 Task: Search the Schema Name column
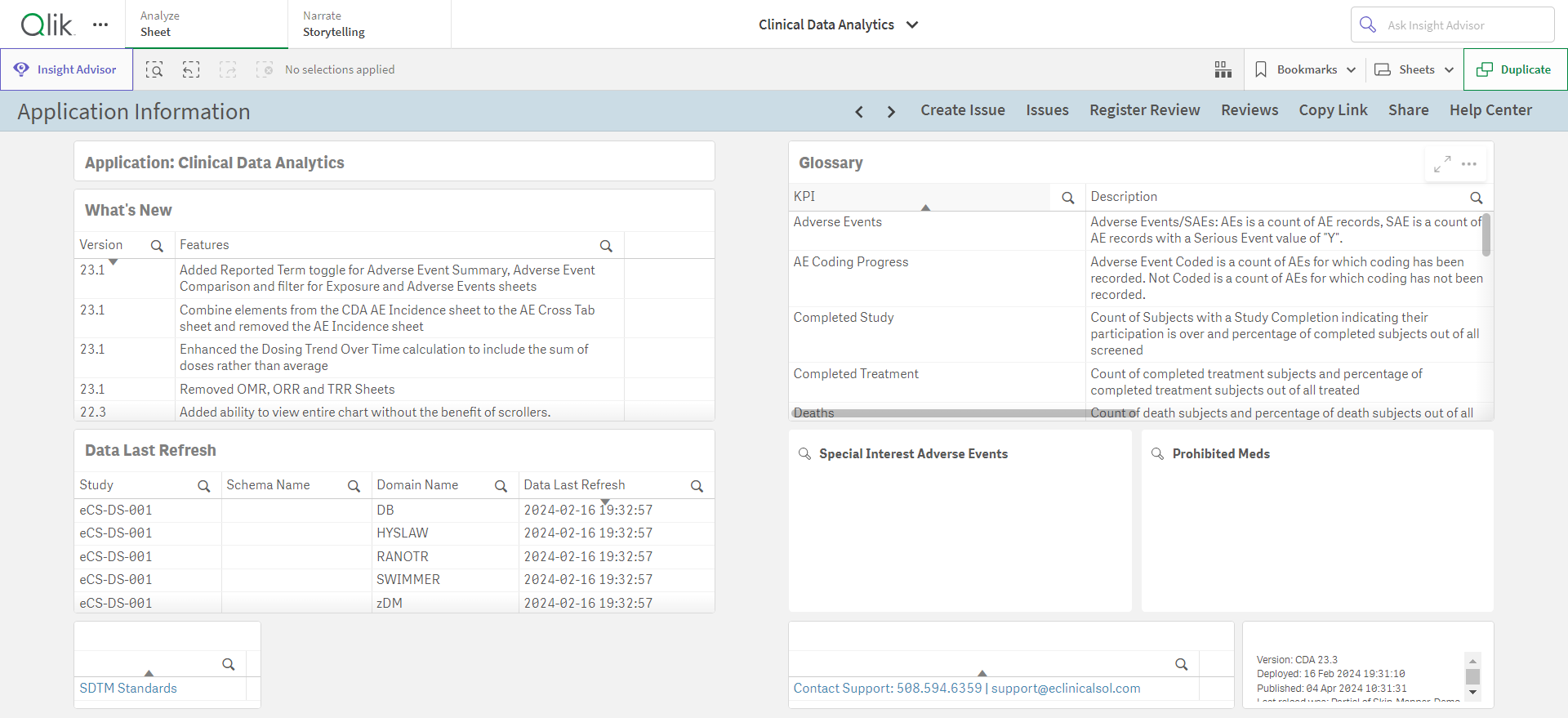tap(354, 486)
